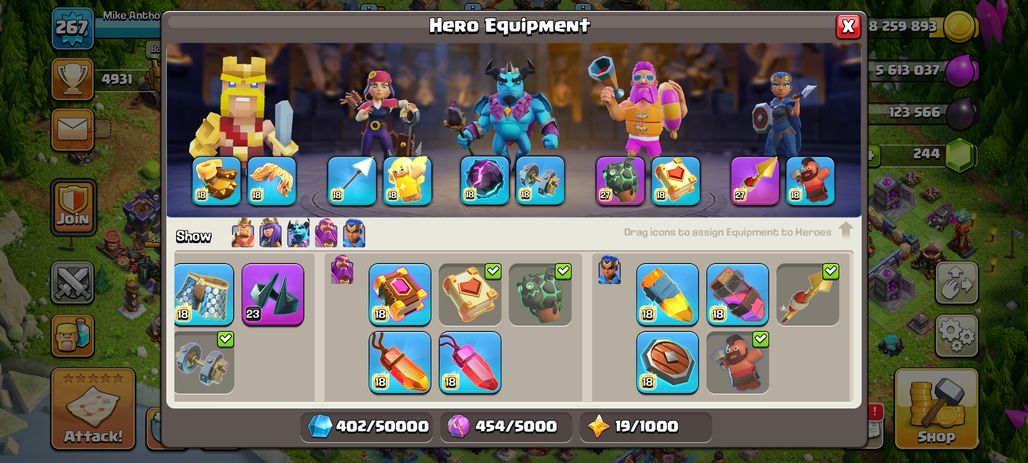This screenshot has width=1028, height=463.
Task: Click the Giant Gauntlet equipped slot
Action: pos(216,180)
